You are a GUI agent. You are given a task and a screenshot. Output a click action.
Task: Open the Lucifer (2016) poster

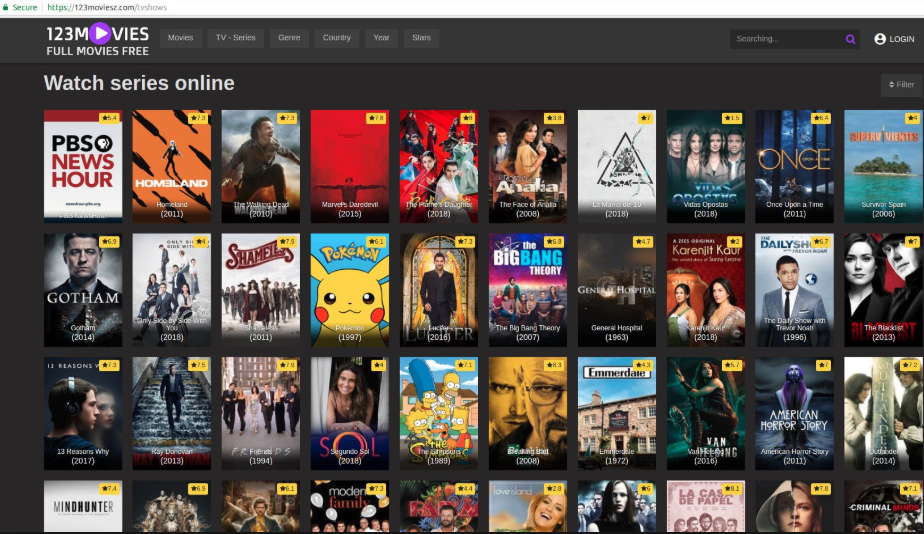coord(438,290)
